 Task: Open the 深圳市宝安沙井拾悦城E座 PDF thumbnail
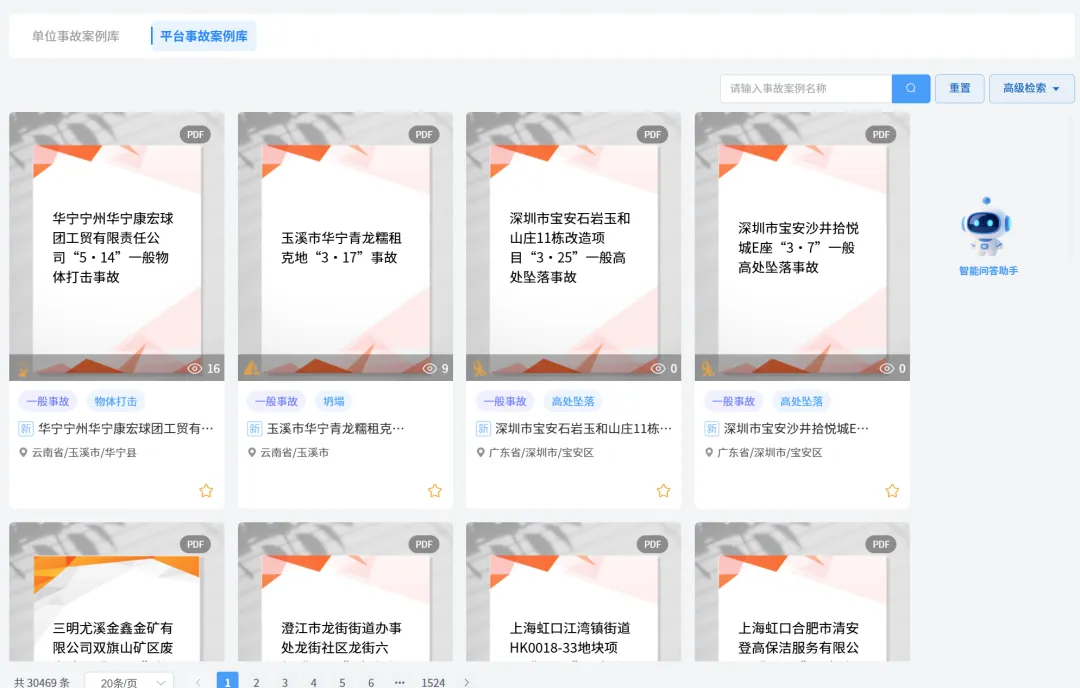pos(802,247)
